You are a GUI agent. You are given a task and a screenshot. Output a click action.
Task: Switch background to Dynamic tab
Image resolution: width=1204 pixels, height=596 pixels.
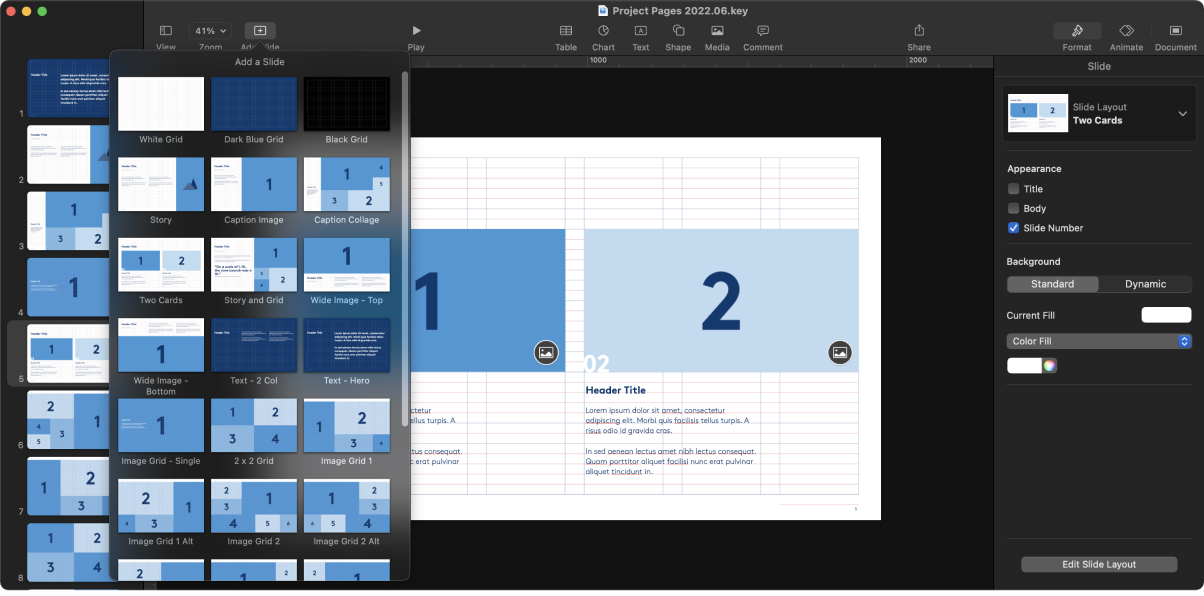click(x=1145, y=283)
